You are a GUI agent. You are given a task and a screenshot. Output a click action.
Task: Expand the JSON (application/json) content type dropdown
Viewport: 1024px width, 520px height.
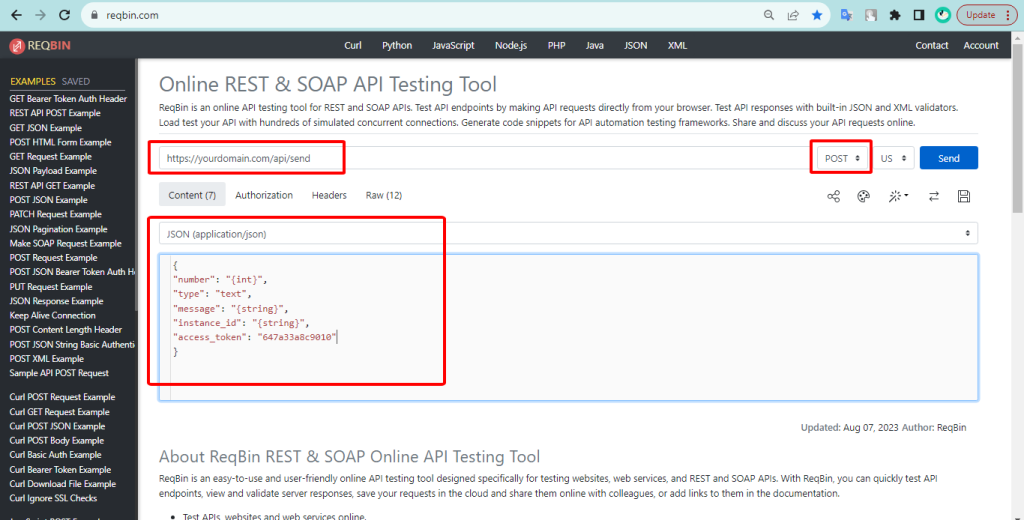568,233
